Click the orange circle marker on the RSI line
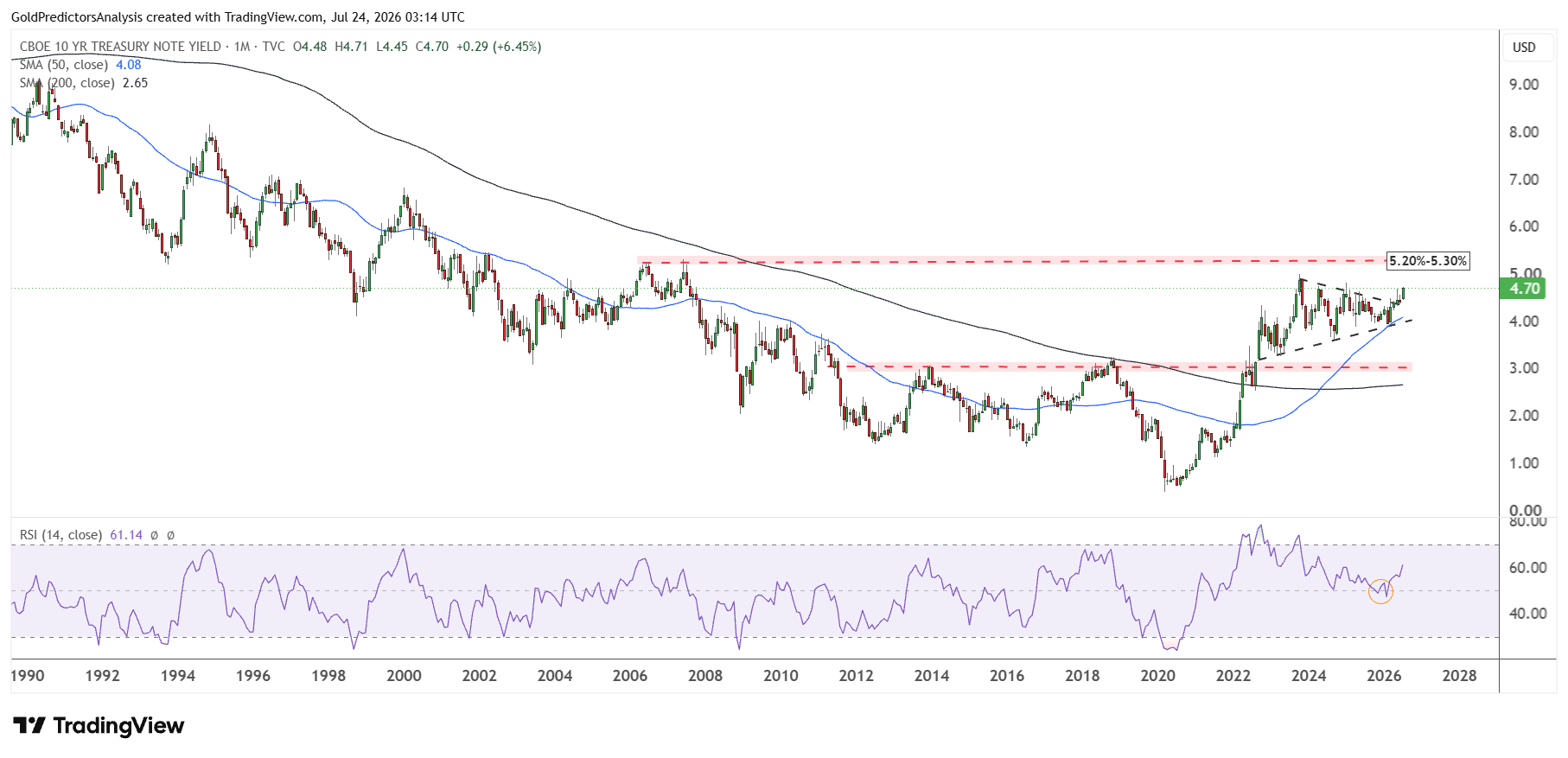The height and width of the screenshot is (758, 1568). (x=1381, y=591)
